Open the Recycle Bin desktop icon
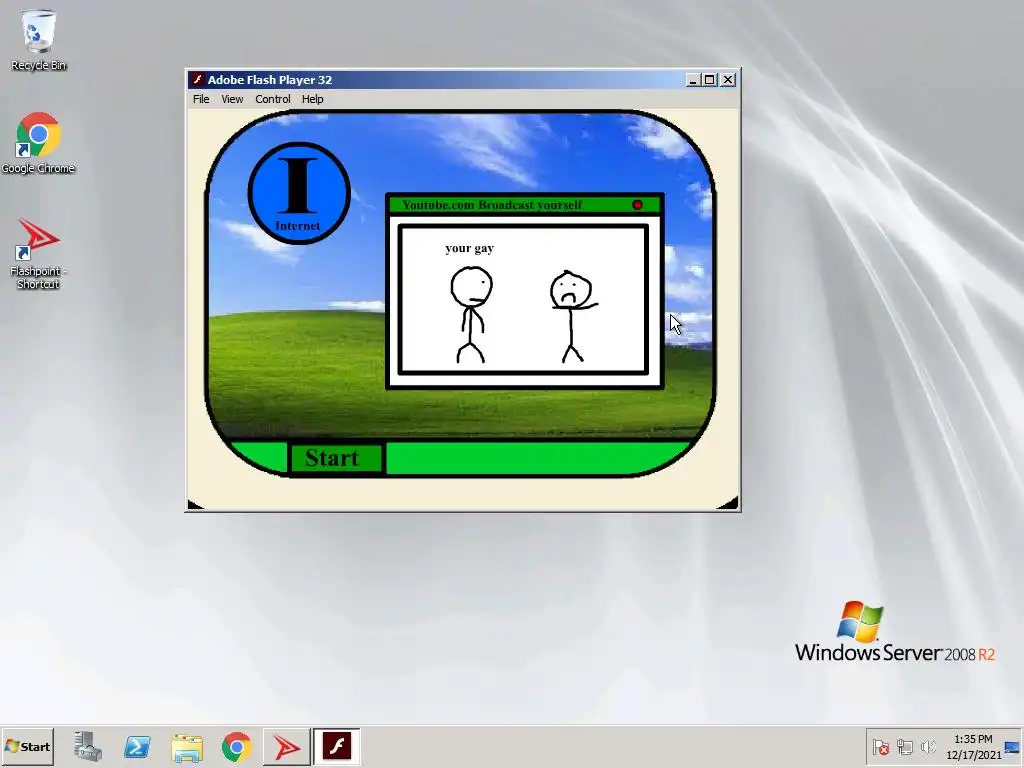 (38, 40)
